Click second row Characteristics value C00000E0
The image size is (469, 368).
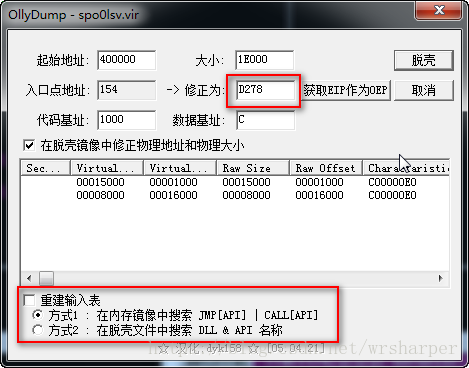(392, 195)
